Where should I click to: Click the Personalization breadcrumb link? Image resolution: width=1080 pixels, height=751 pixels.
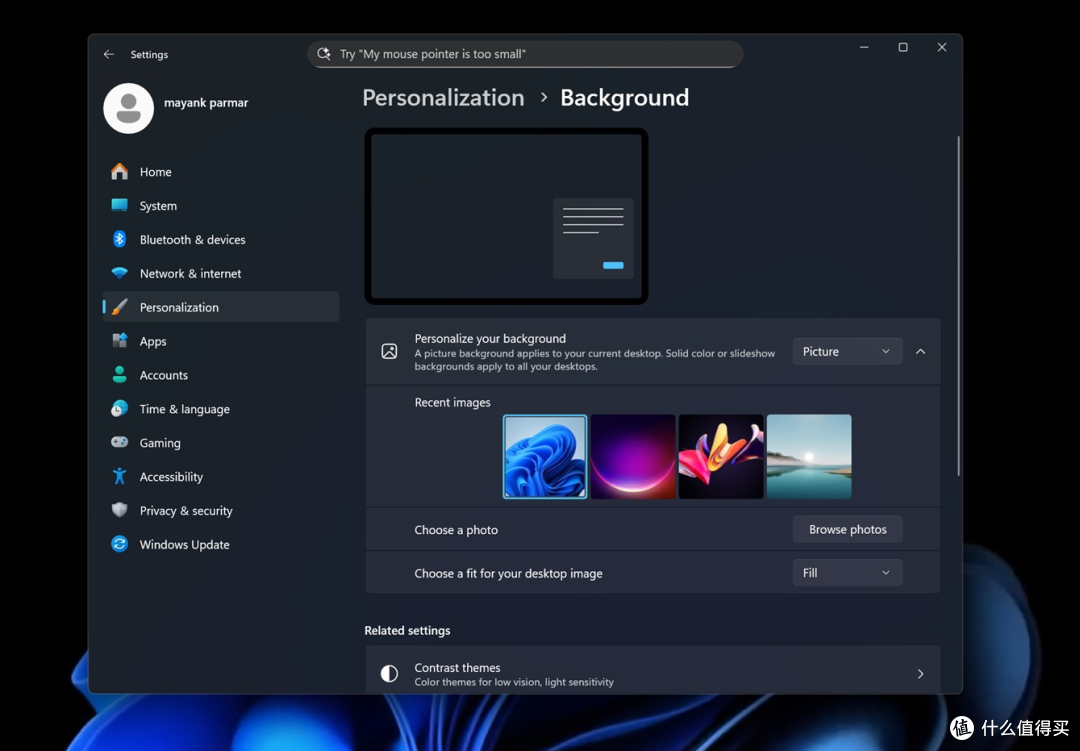pos(443,98)
